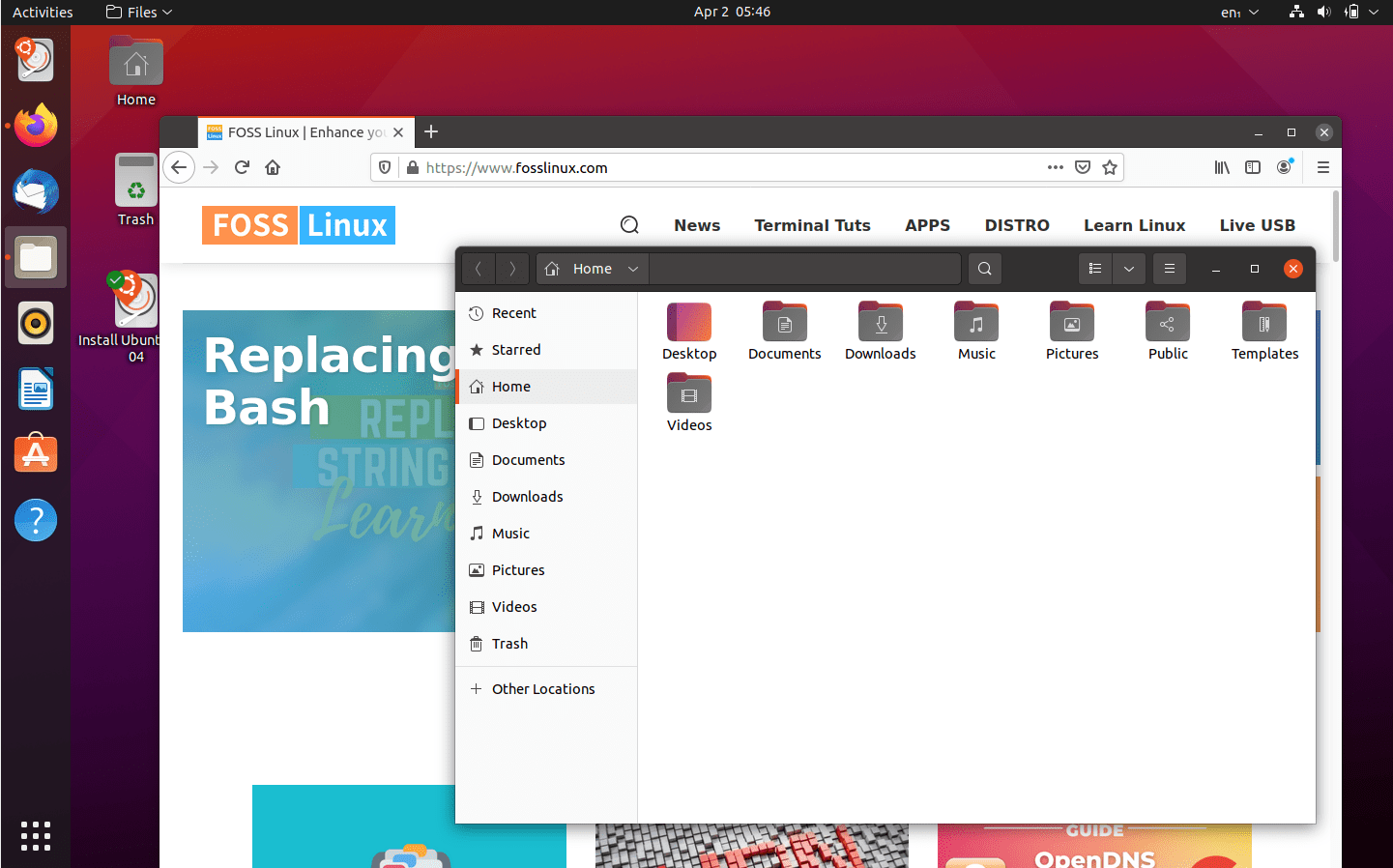Open keyboard language en dropdown

pos(1239,13)
